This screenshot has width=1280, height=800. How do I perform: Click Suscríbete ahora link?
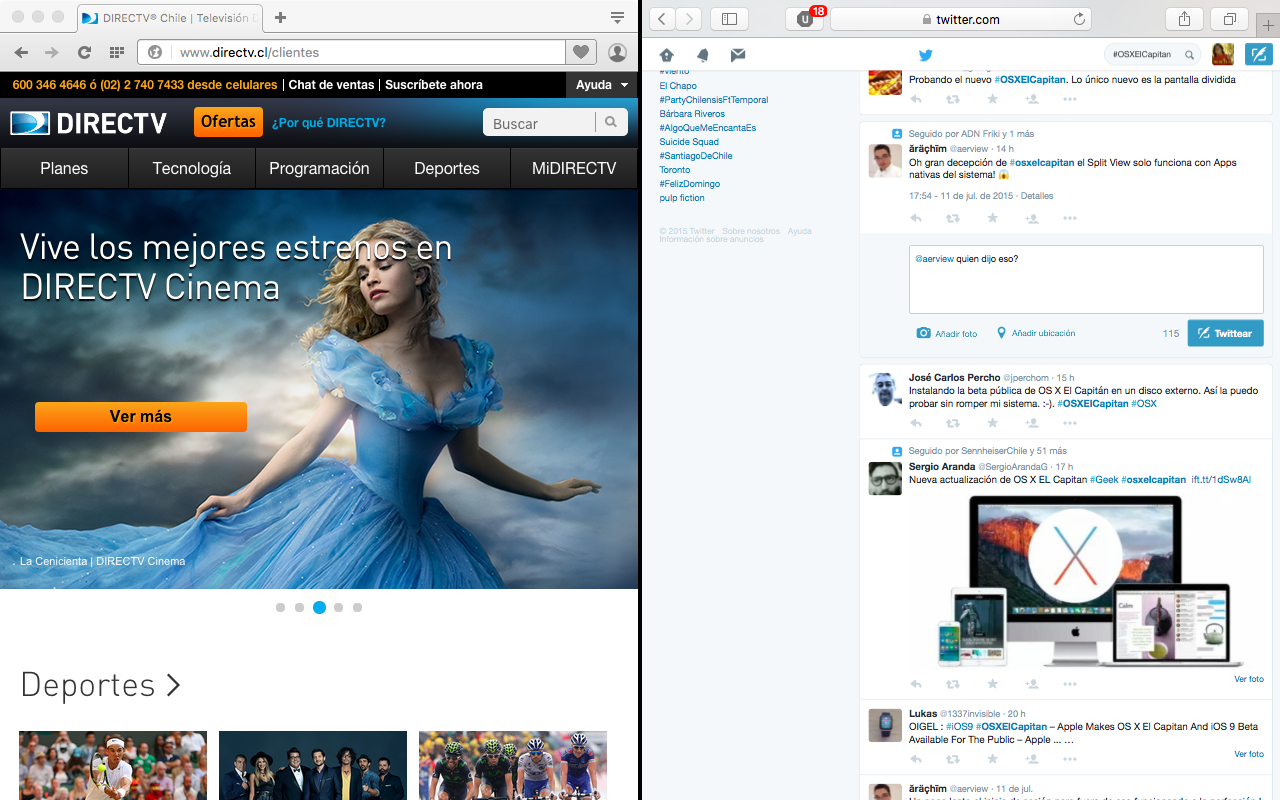pyautogui.click(x=434, y=85)
